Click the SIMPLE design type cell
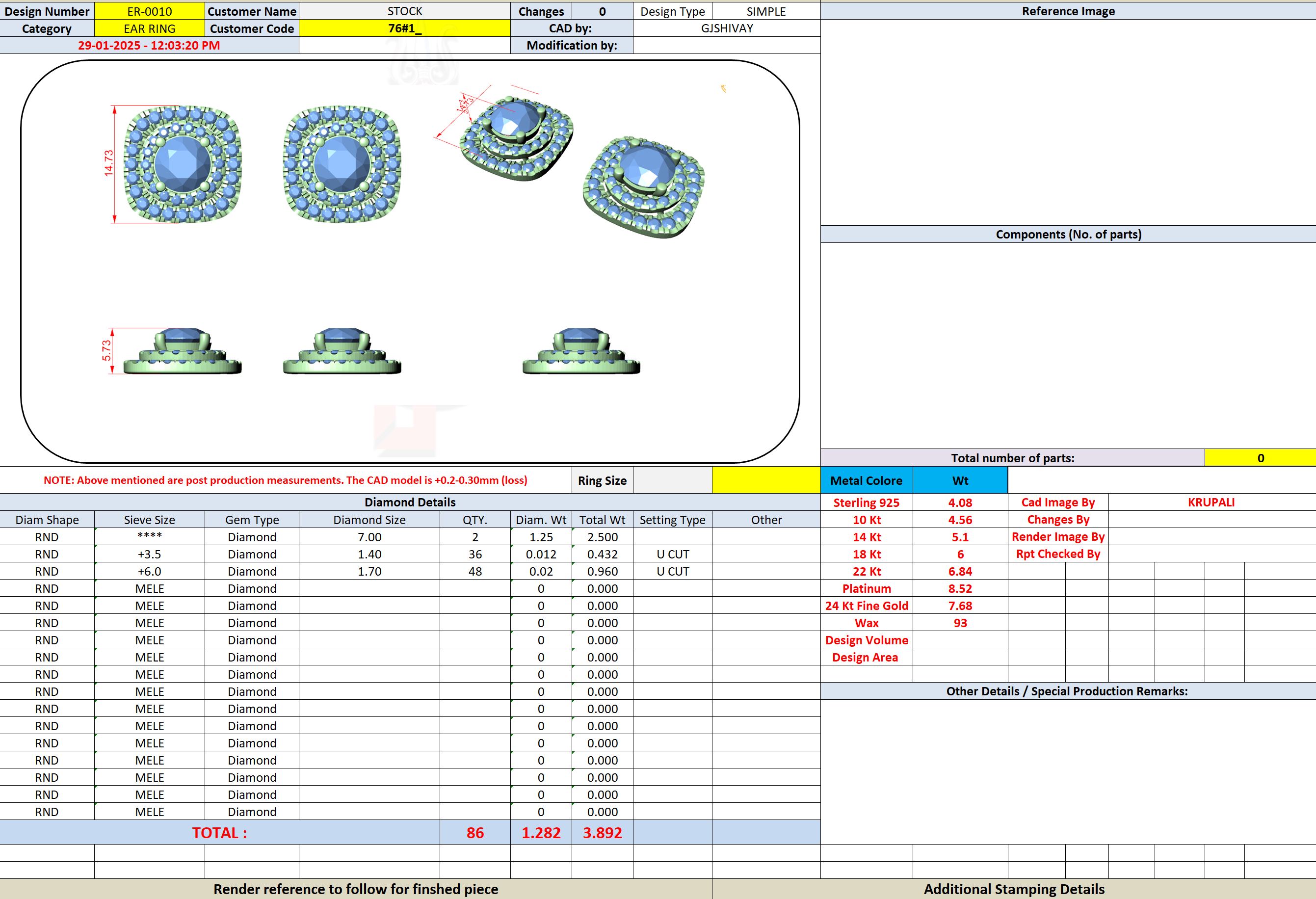Screen dimensions: 1316x899 (765, 11)
